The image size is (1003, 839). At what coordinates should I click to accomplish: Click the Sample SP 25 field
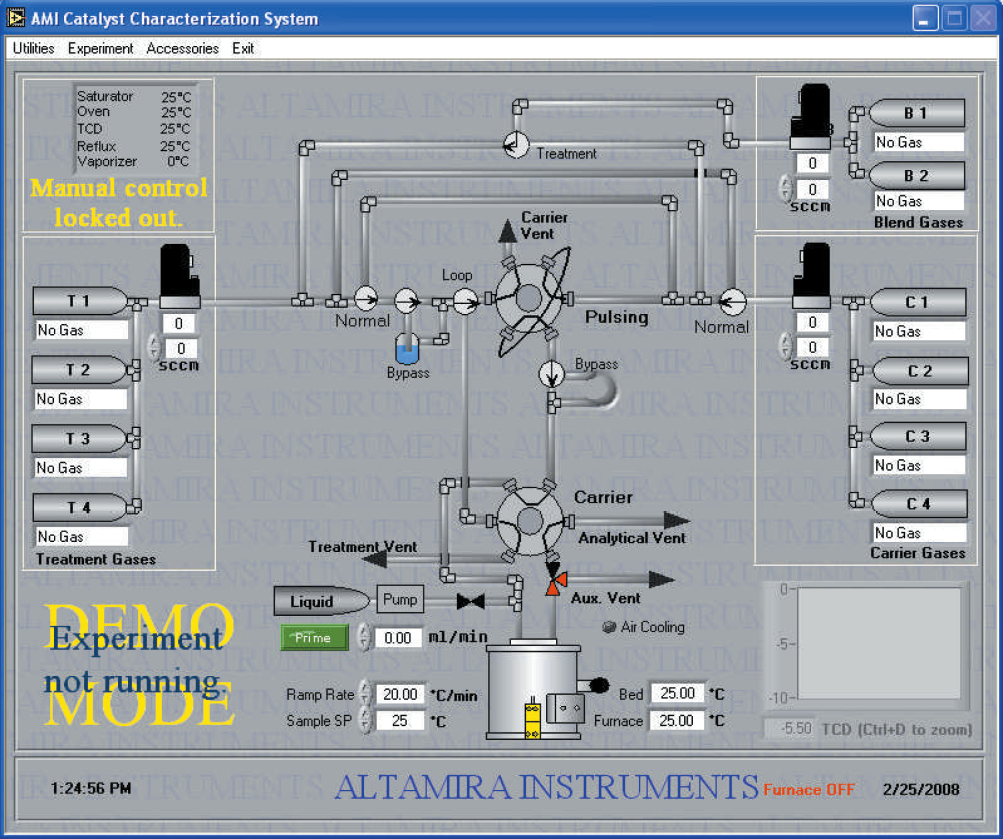400,721
